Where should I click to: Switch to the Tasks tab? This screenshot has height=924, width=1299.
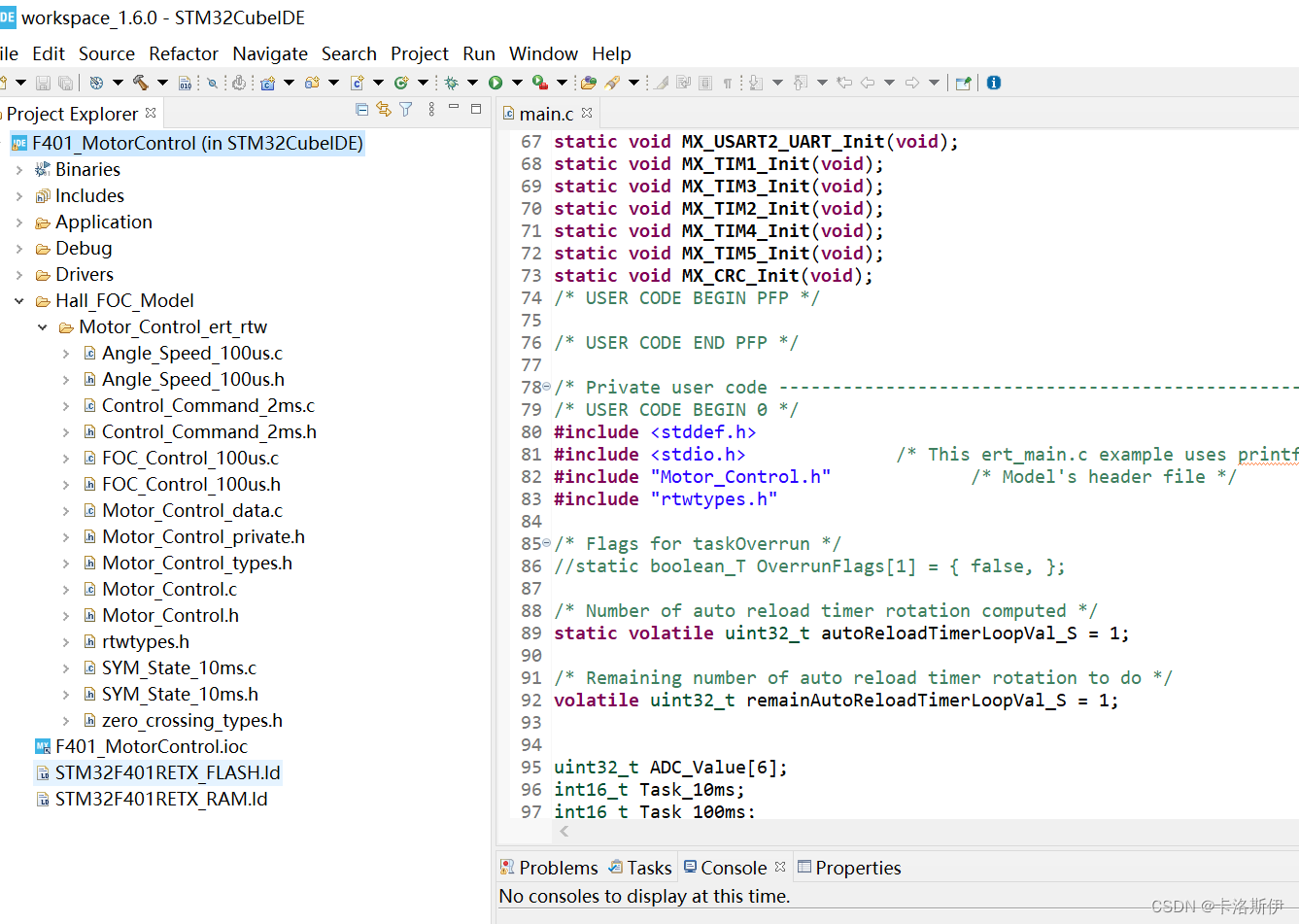(x=640, y=868)
